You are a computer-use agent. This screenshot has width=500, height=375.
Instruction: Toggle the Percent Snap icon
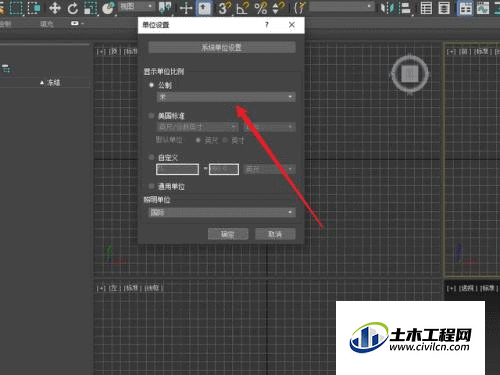pos(260,8)
